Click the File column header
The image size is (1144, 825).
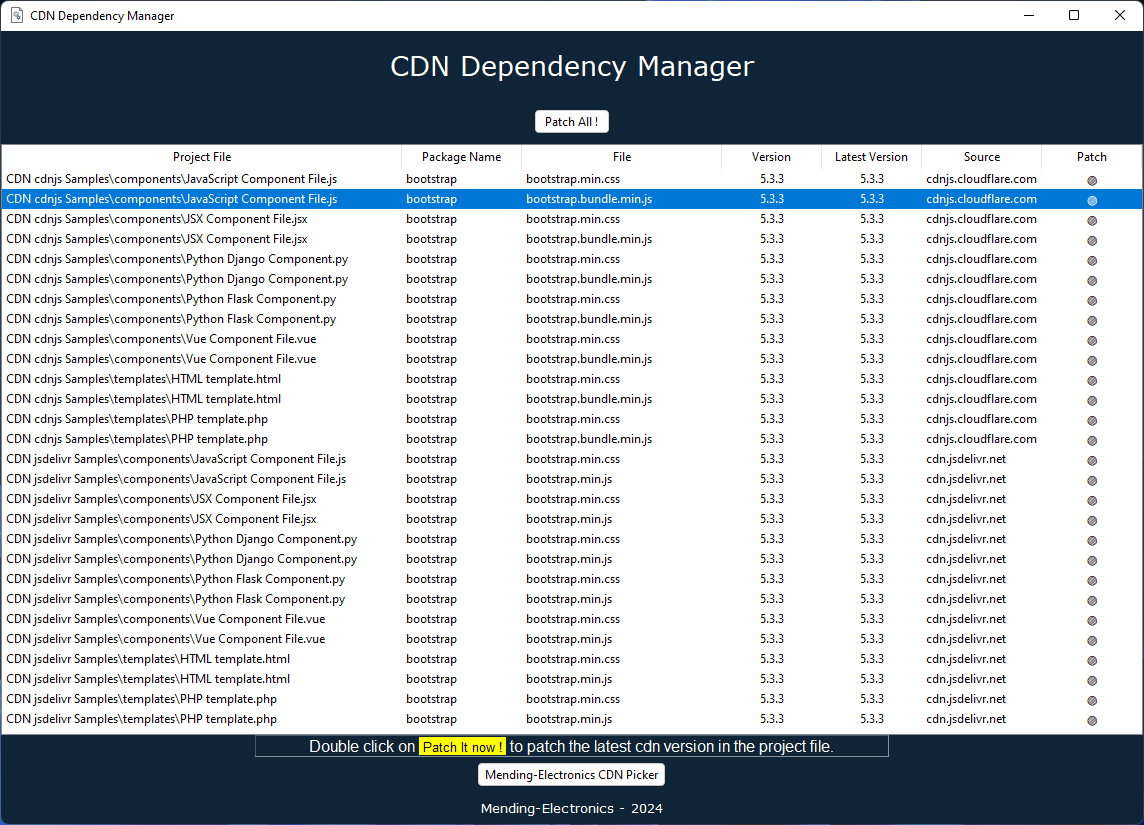pyautogui.click(x=622, y=157)
